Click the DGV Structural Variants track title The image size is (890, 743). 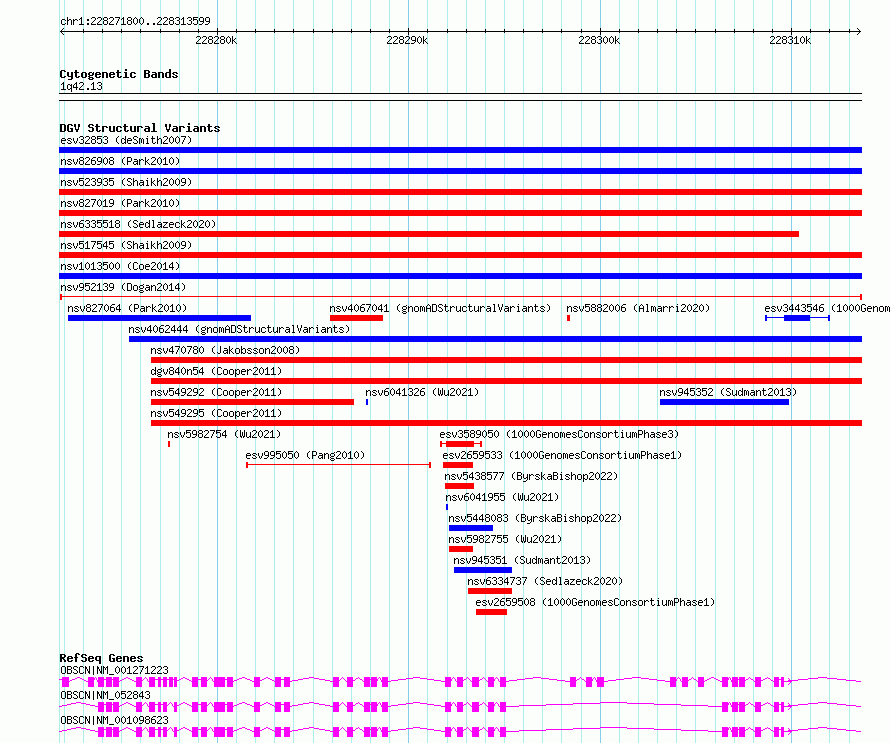coord(140,128)
